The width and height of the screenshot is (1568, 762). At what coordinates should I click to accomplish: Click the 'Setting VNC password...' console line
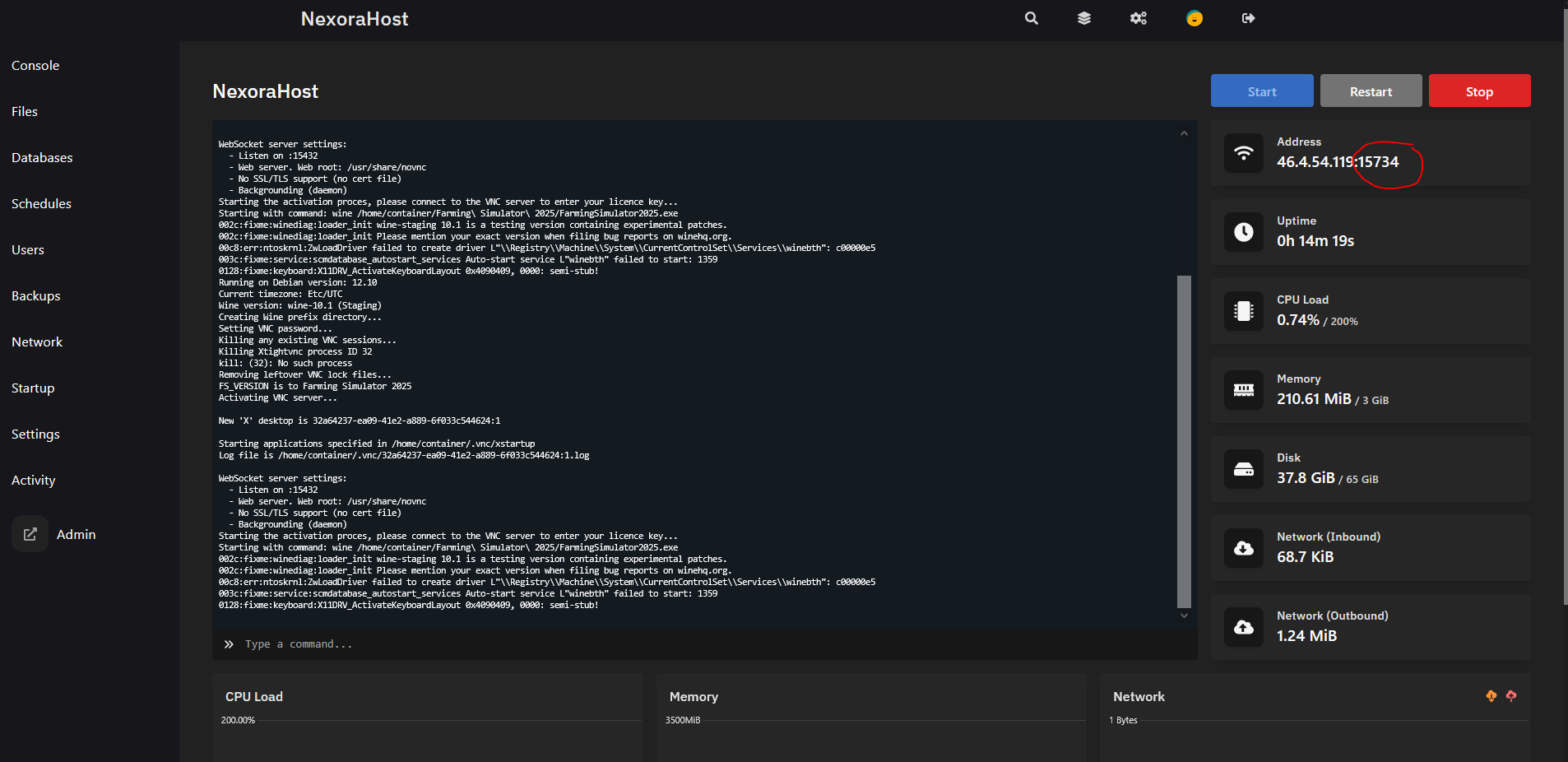pos(275,328)
